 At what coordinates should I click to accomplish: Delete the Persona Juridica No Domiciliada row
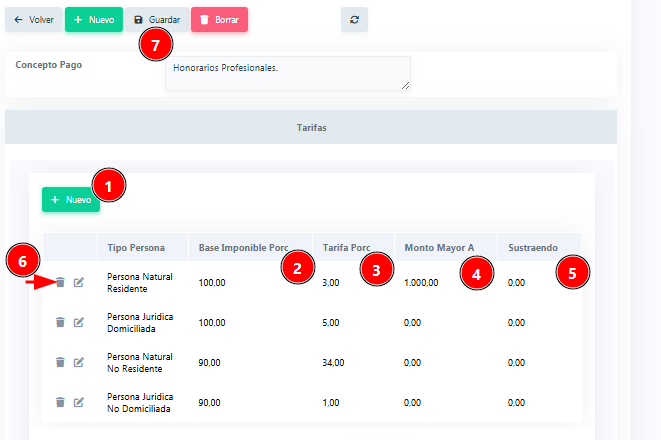[60, 402]
